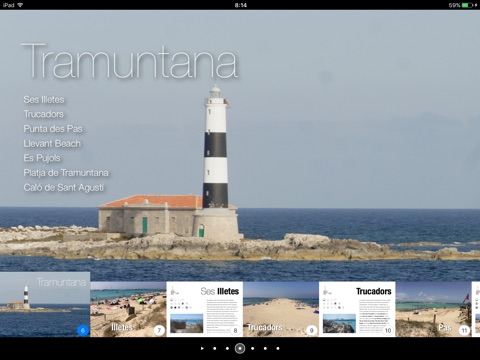
Task: Open the Es Pujols section
Action: click(42, 158)
